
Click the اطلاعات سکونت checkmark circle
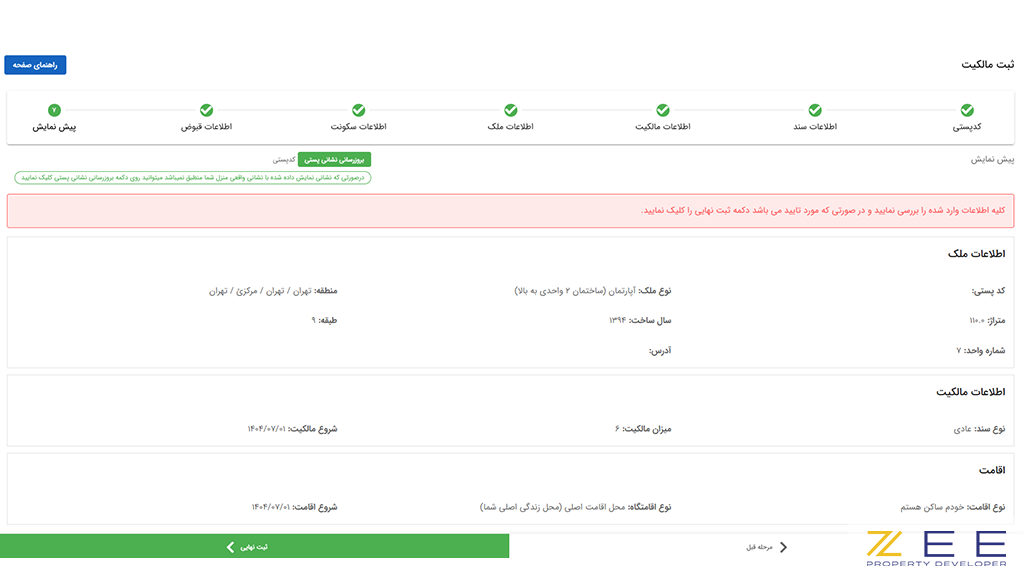(358, 110)
